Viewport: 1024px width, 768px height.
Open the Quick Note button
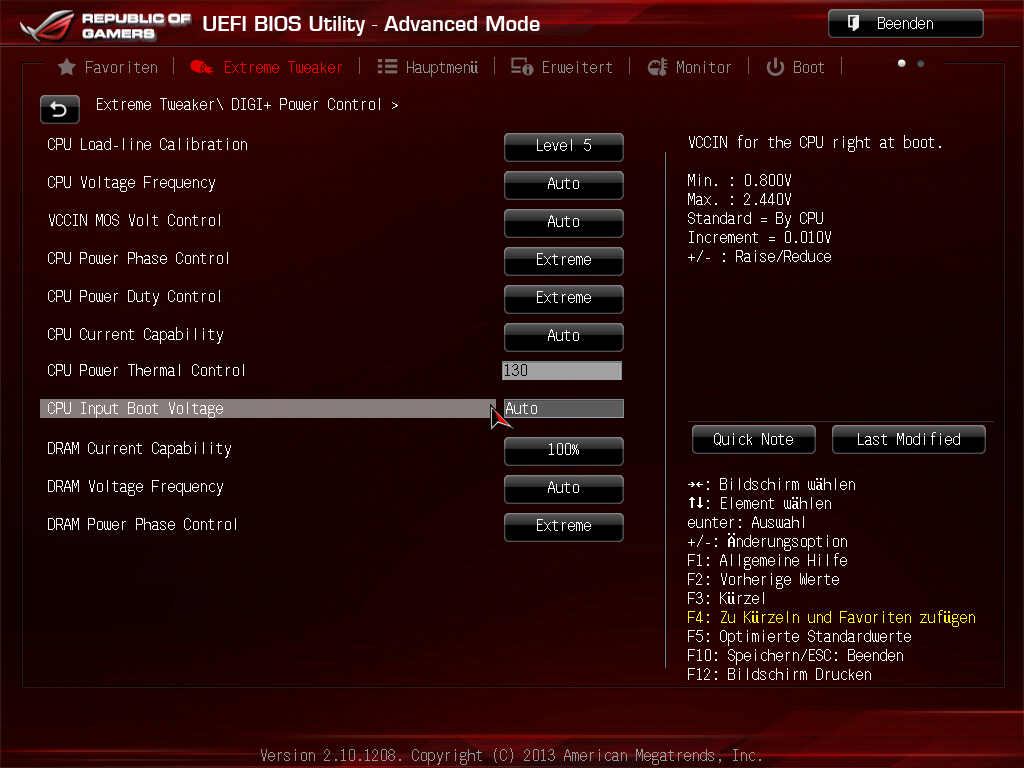[754, 440]
